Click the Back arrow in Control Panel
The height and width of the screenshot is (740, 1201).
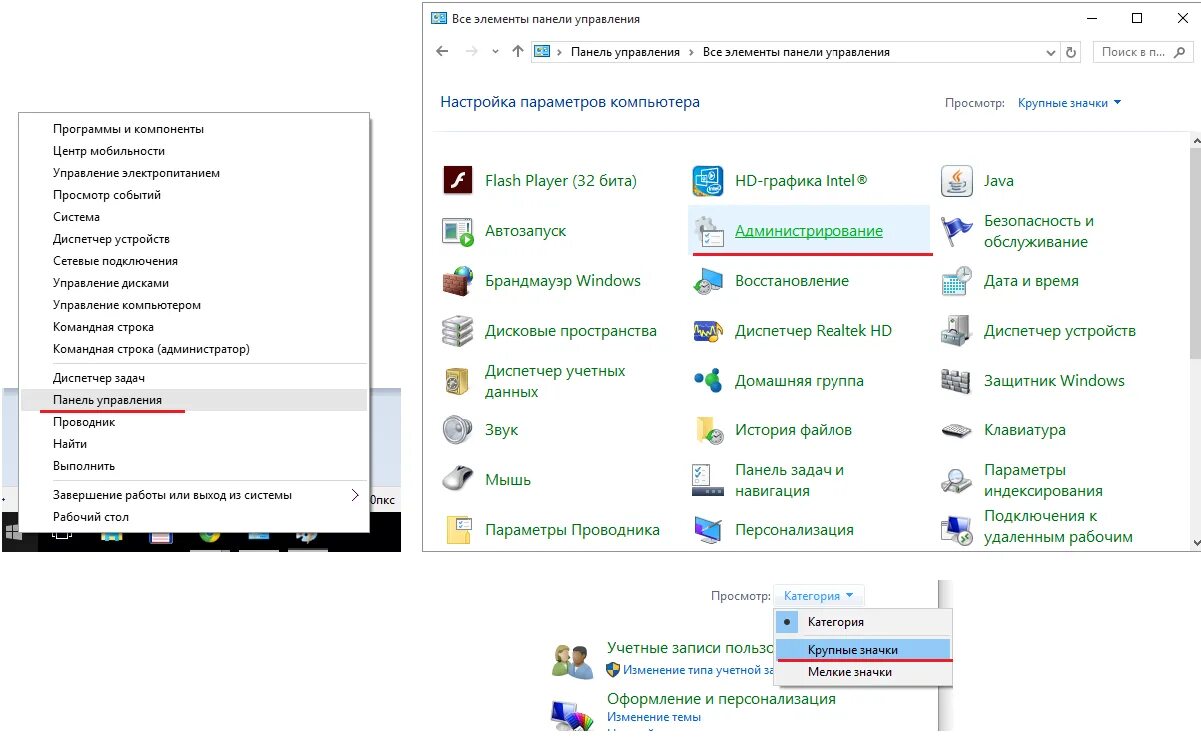pyautogui.click(x=443, y=52)
